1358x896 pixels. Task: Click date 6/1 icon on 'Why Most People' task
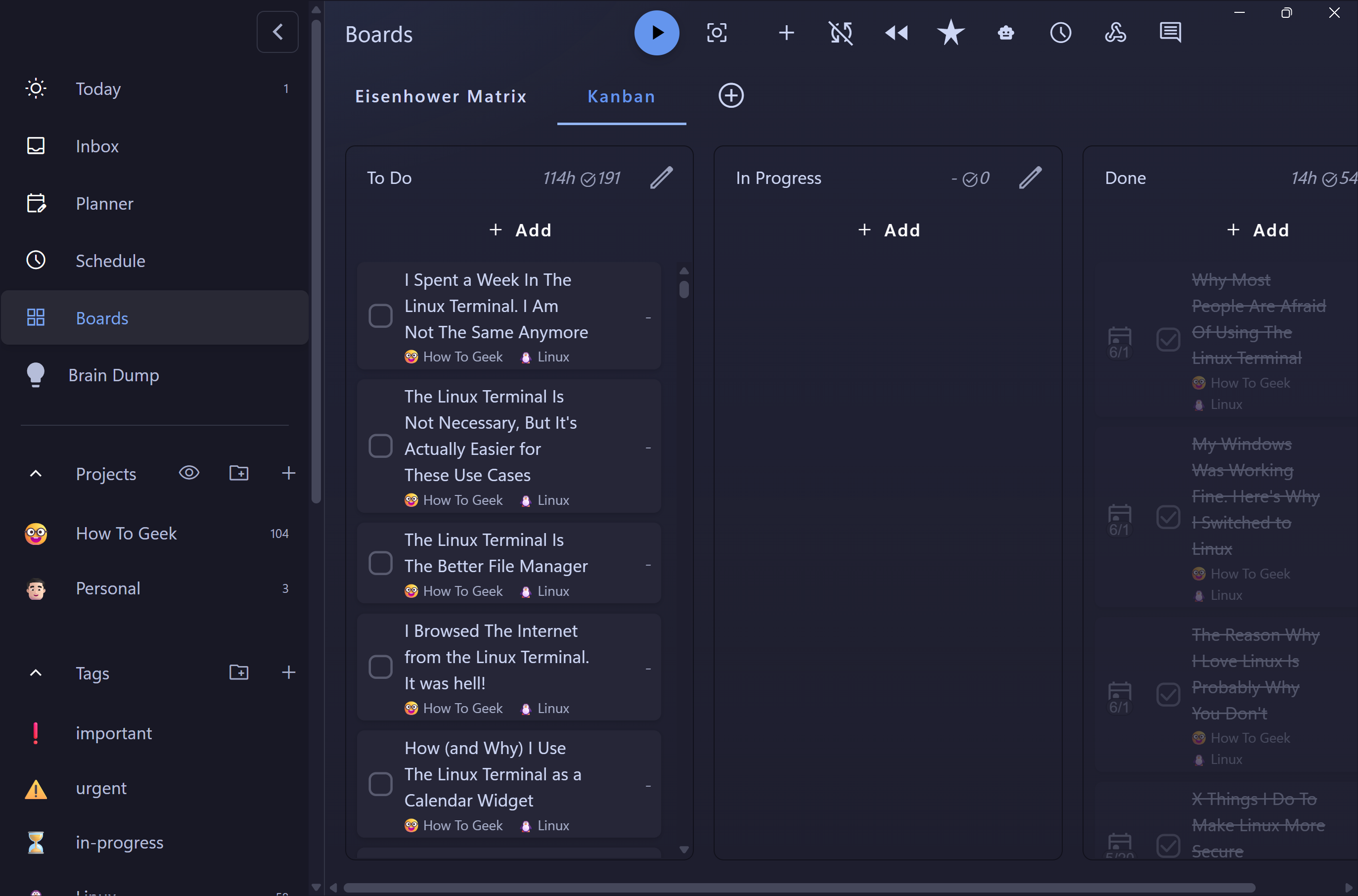point(1119,342)
